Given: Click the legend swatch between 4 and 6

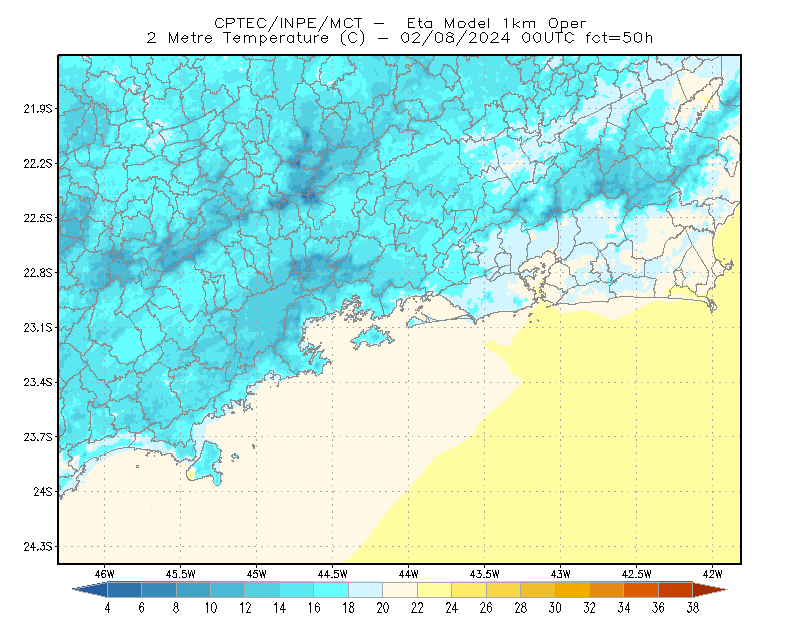Looking at the screenshot, I should point(124,590).
